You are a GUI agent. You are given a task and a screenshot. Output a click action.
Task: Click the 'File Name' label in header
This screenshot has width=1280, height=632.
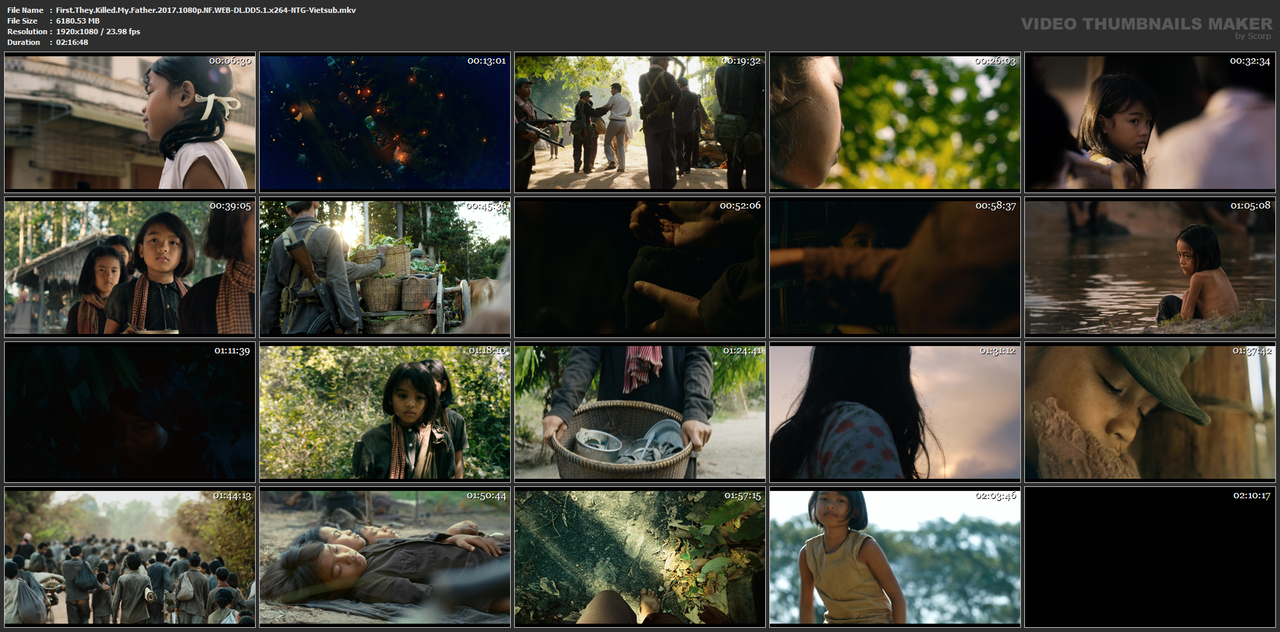tap(25, 10)
